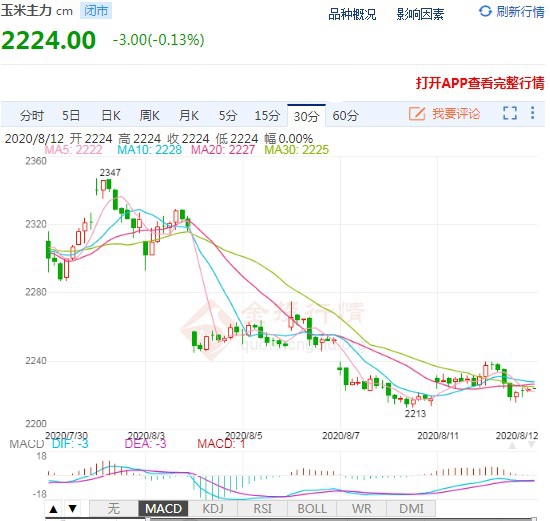The width and height of the screenshot is (550, 521).
Task: Open the fullscreen expand icon
Action: click(x=510, y=113)
